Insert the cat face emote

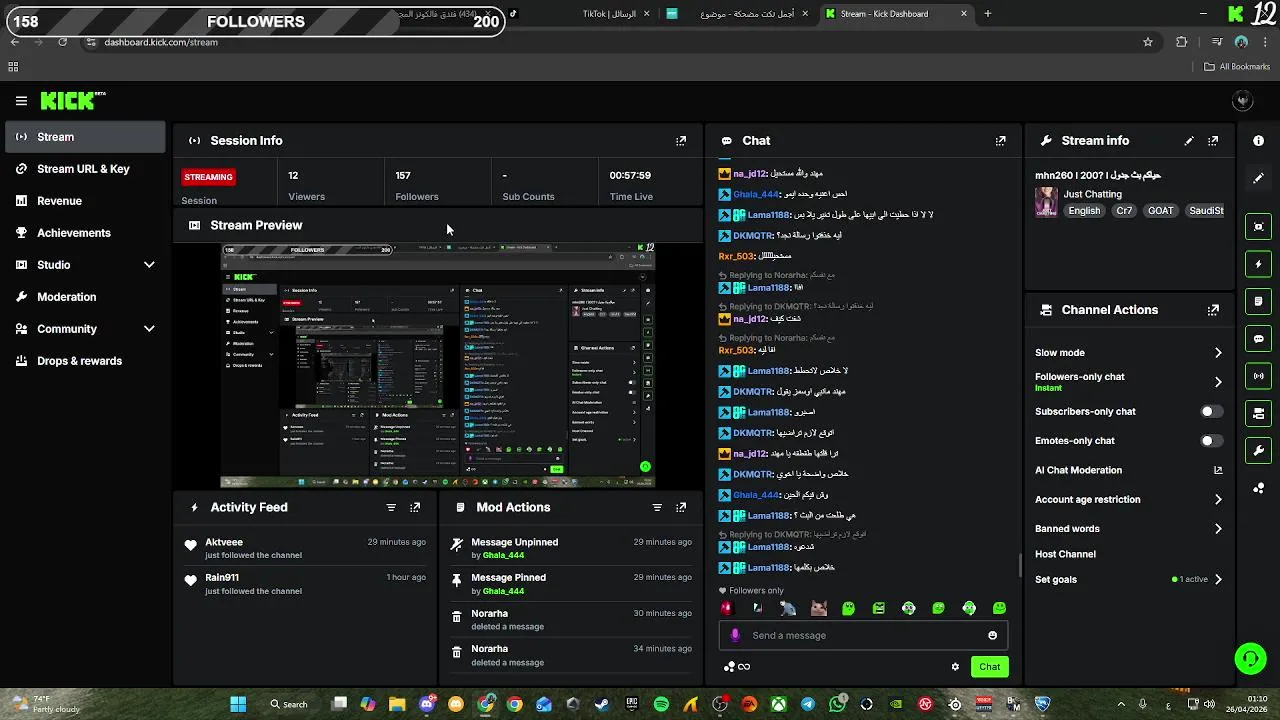pos(818,608)
